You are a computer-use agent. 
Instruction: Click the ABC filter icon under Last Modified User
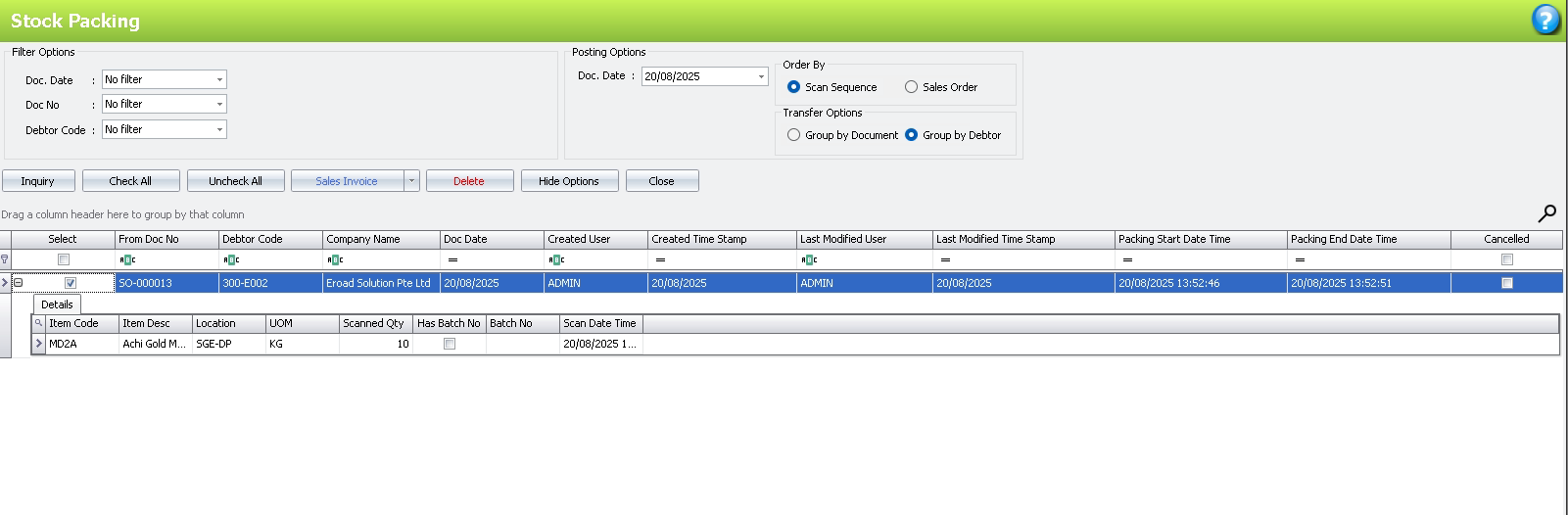click(x=809, y=259)
